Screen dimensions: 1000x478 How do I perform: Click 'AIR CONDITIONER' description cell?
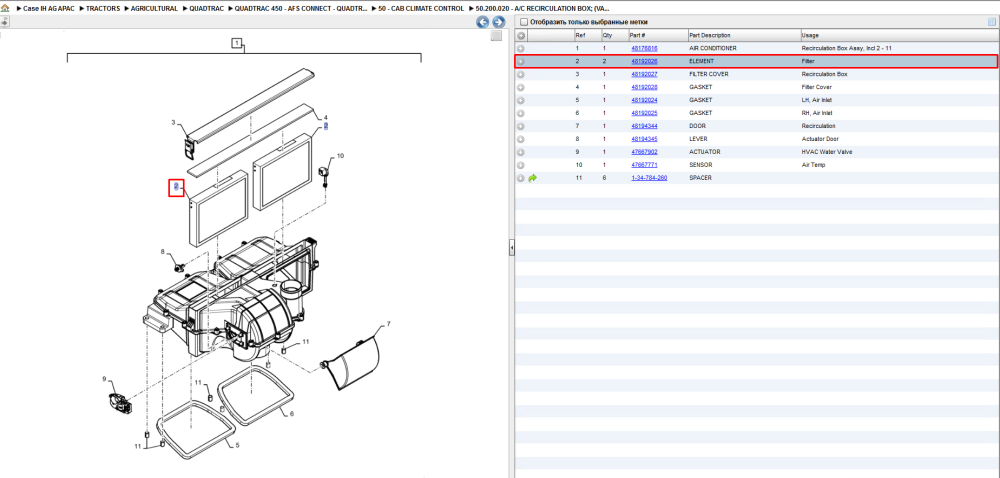click(x=713, y=48)
